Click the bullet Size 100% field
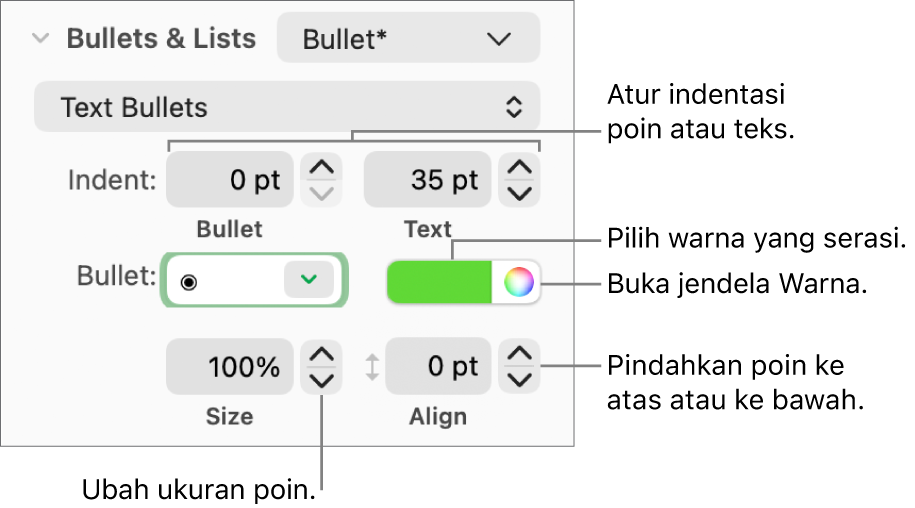Screen dimensions: 915x508 [x=230, y=367]
